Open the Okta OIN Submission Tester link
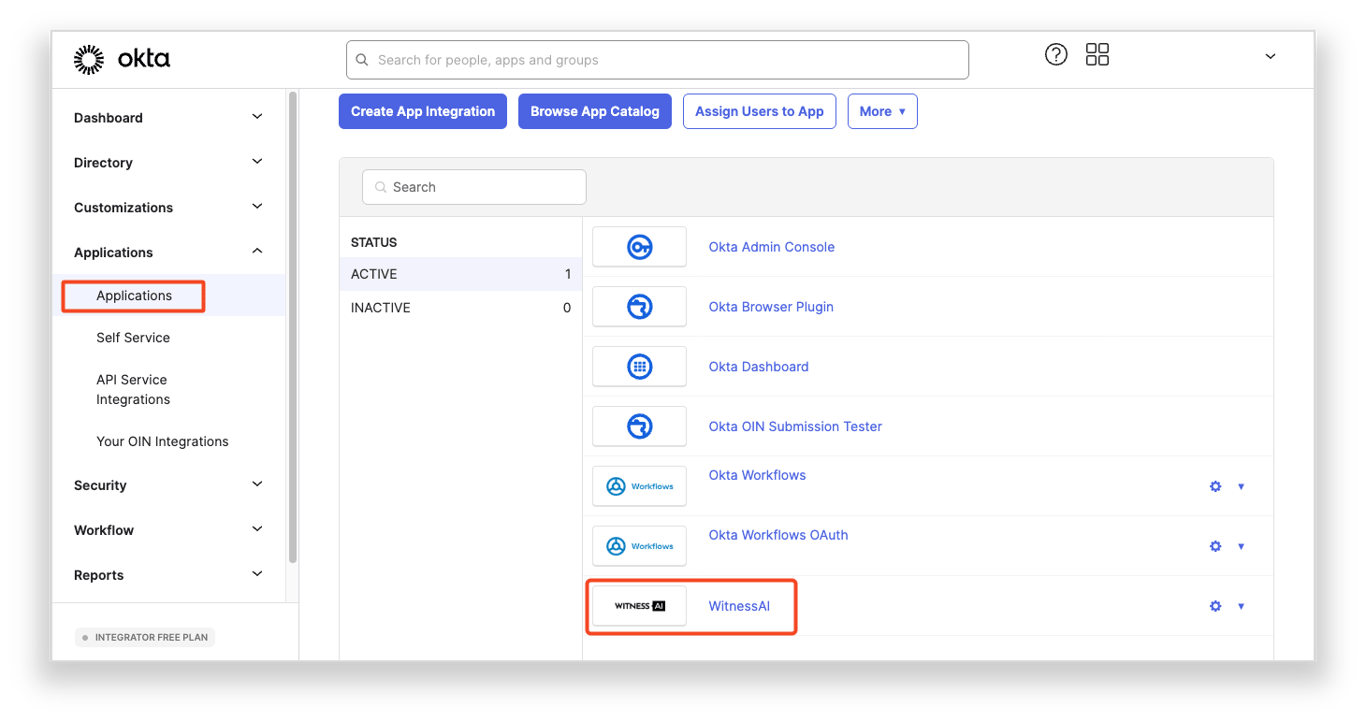1366x722 pixels. click(x=795, y=427)
